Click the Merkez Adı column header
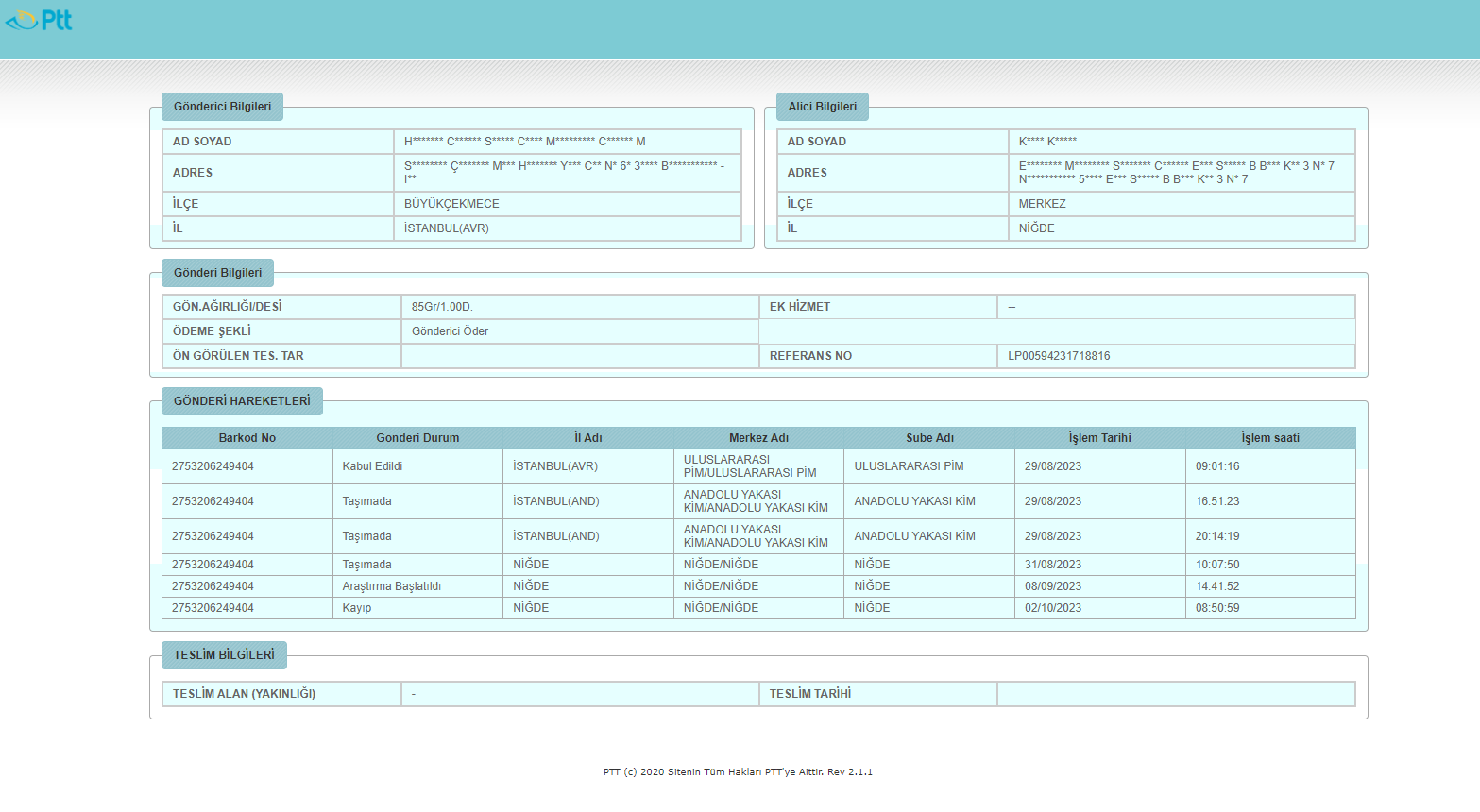Image resolution: width=1480 pixels, height=812 pixels. pos(759,438)
